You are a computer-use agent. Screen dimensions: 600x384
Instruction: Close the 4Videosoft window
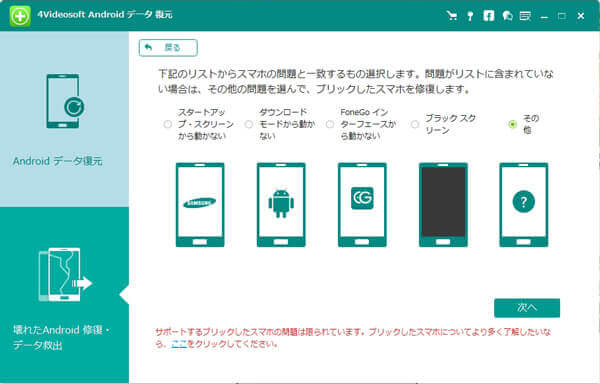tap(581, 16)
